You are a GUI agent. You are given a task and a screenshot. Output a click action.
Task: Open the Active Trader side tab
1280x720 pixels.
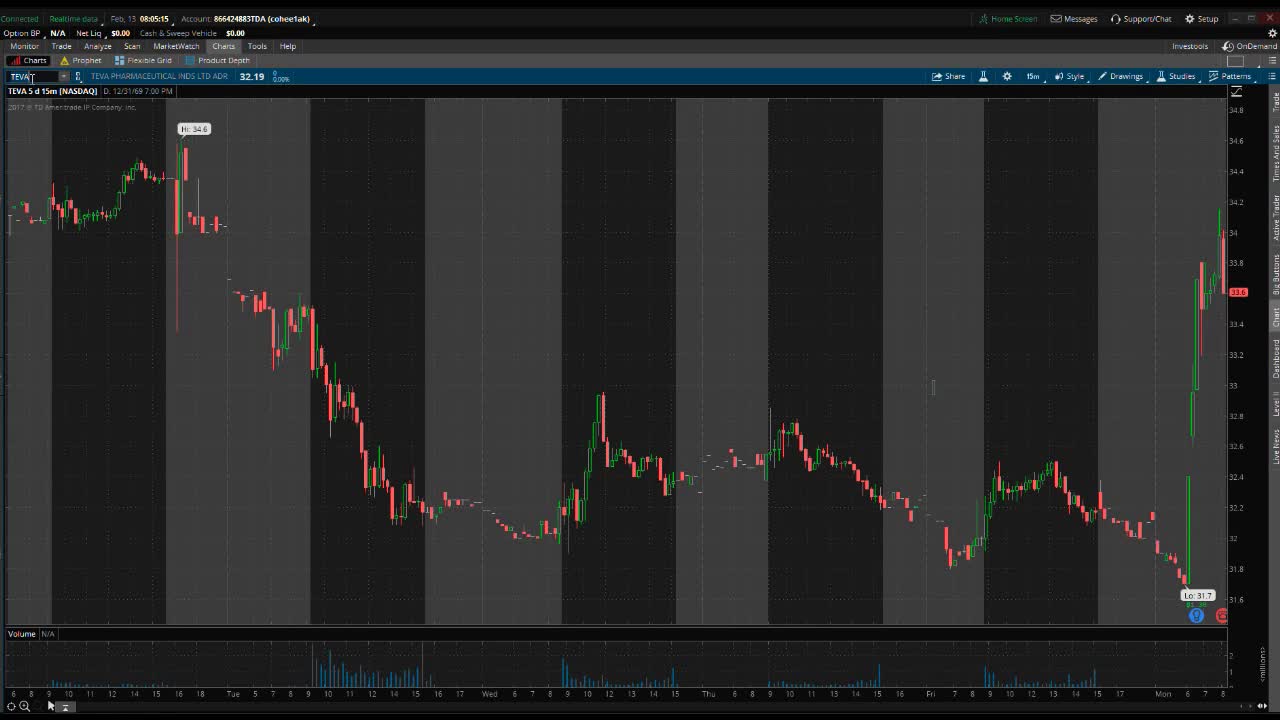point(1275,217)
